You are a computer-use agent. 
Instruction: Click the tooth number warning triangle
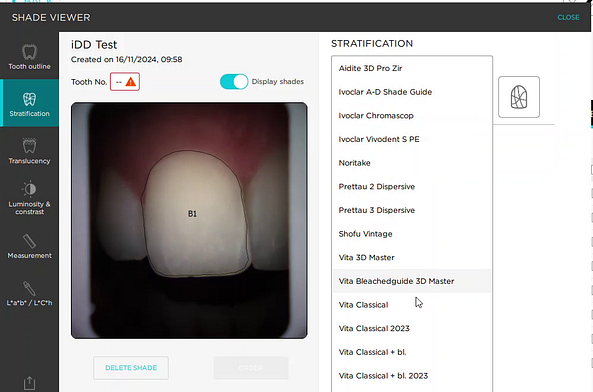tap(130, 82)
